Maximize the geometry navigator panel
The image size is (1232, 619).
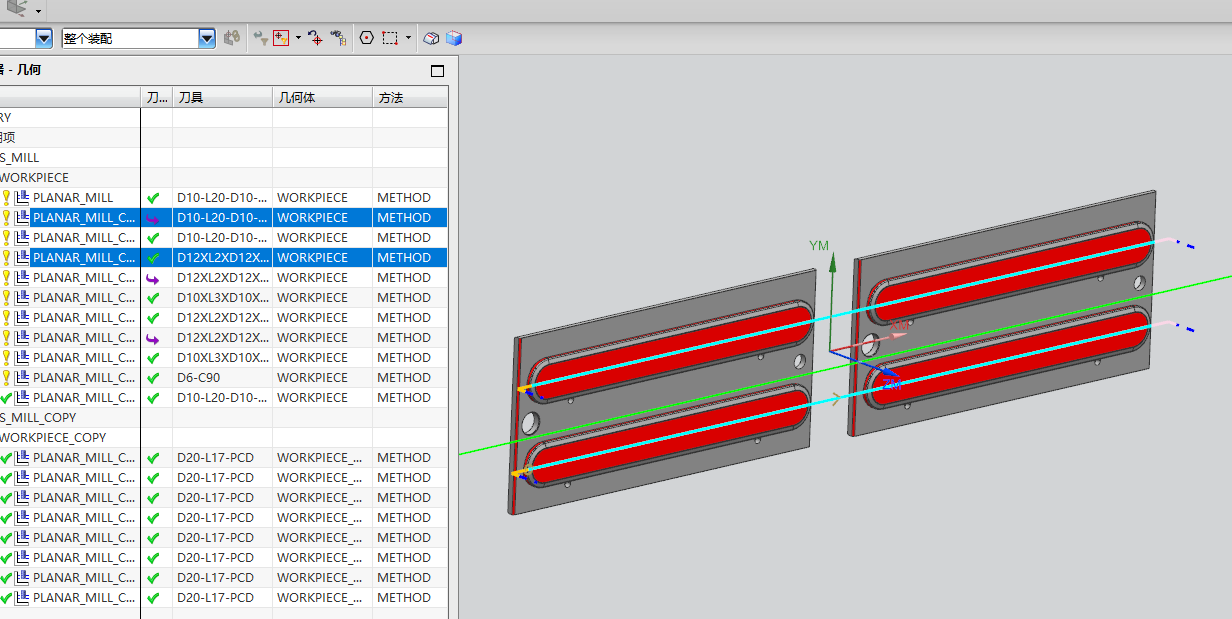click(x=437, y=71)
